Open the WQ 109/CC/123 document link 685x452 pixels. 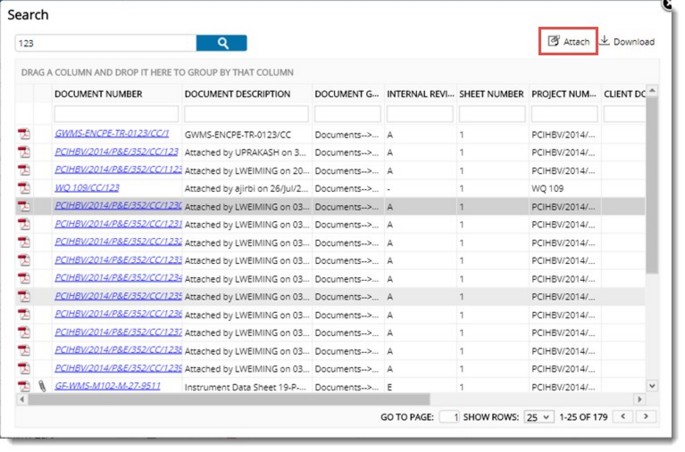pos(87,188)
